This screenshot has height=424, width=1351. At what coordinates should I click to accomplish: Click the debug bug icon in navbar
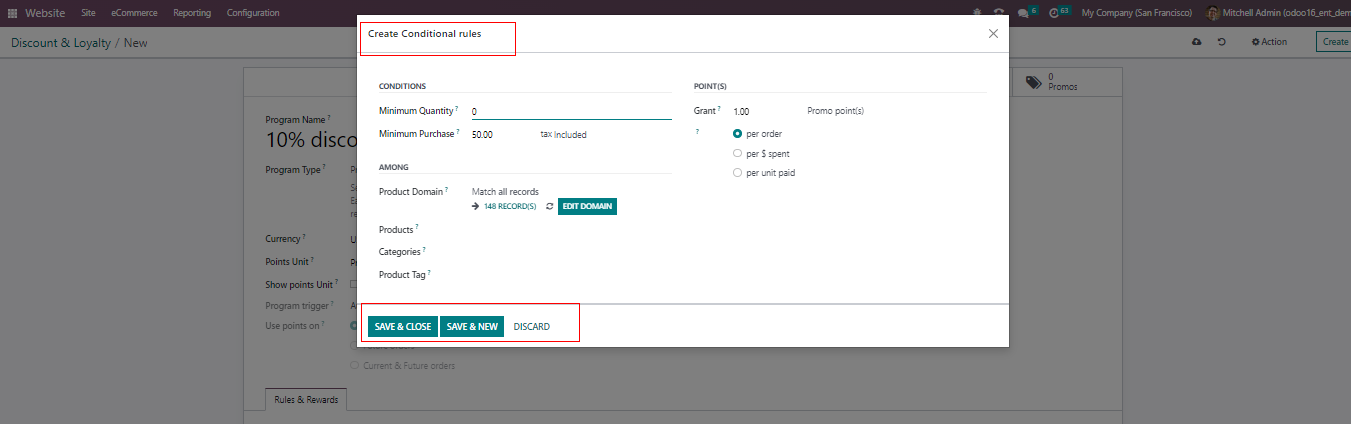[x=976, y=13]
